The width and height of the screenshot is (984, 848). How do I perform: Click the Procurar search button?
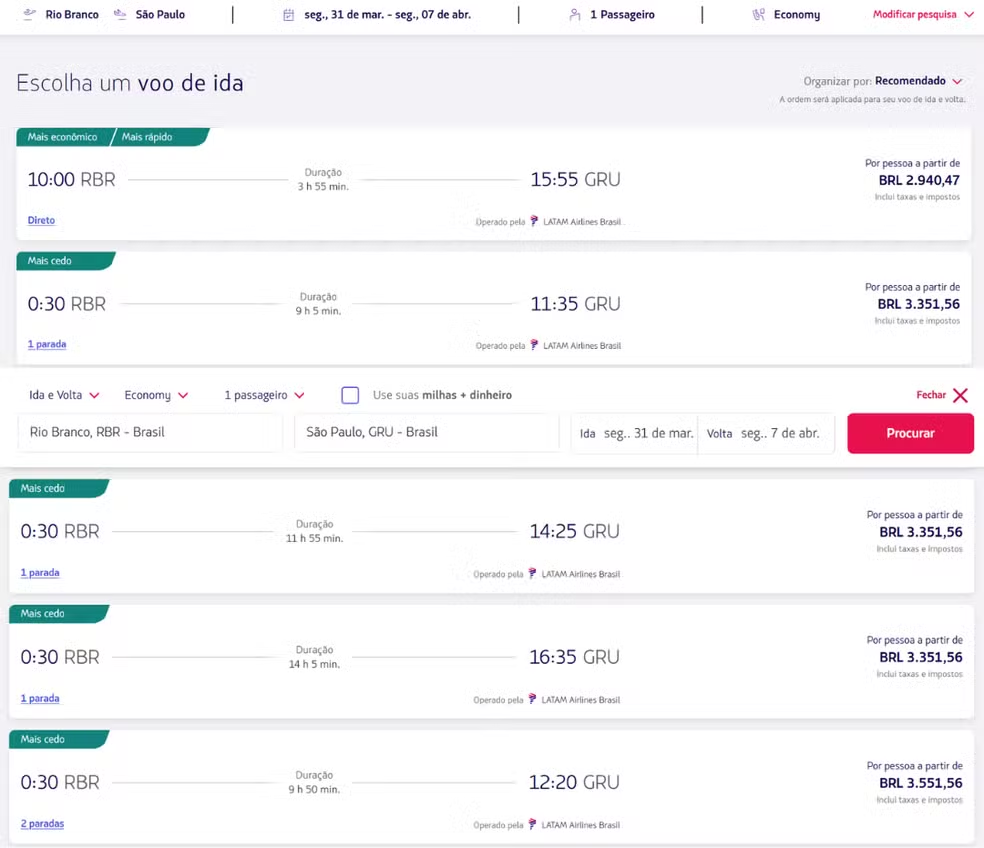click(x=910, y=433)
